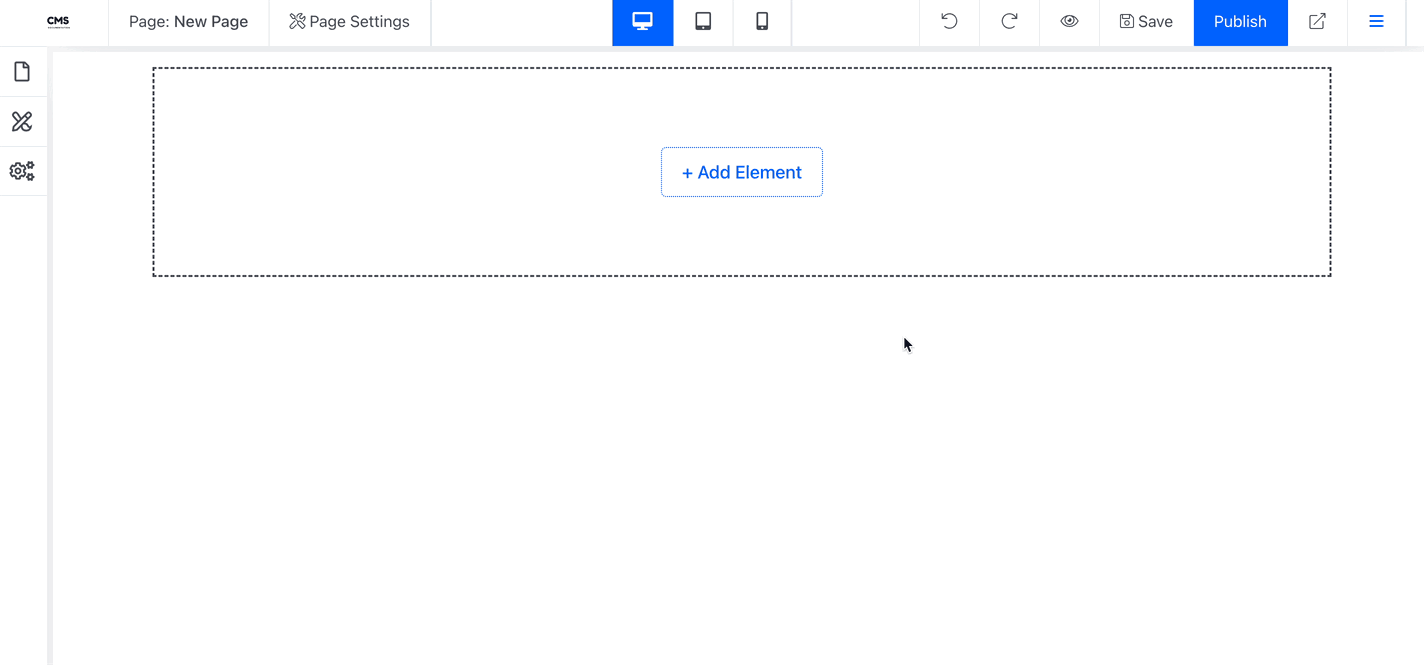
Task: Click the Redo icon in the toolbar
Action: point(1009,21)
